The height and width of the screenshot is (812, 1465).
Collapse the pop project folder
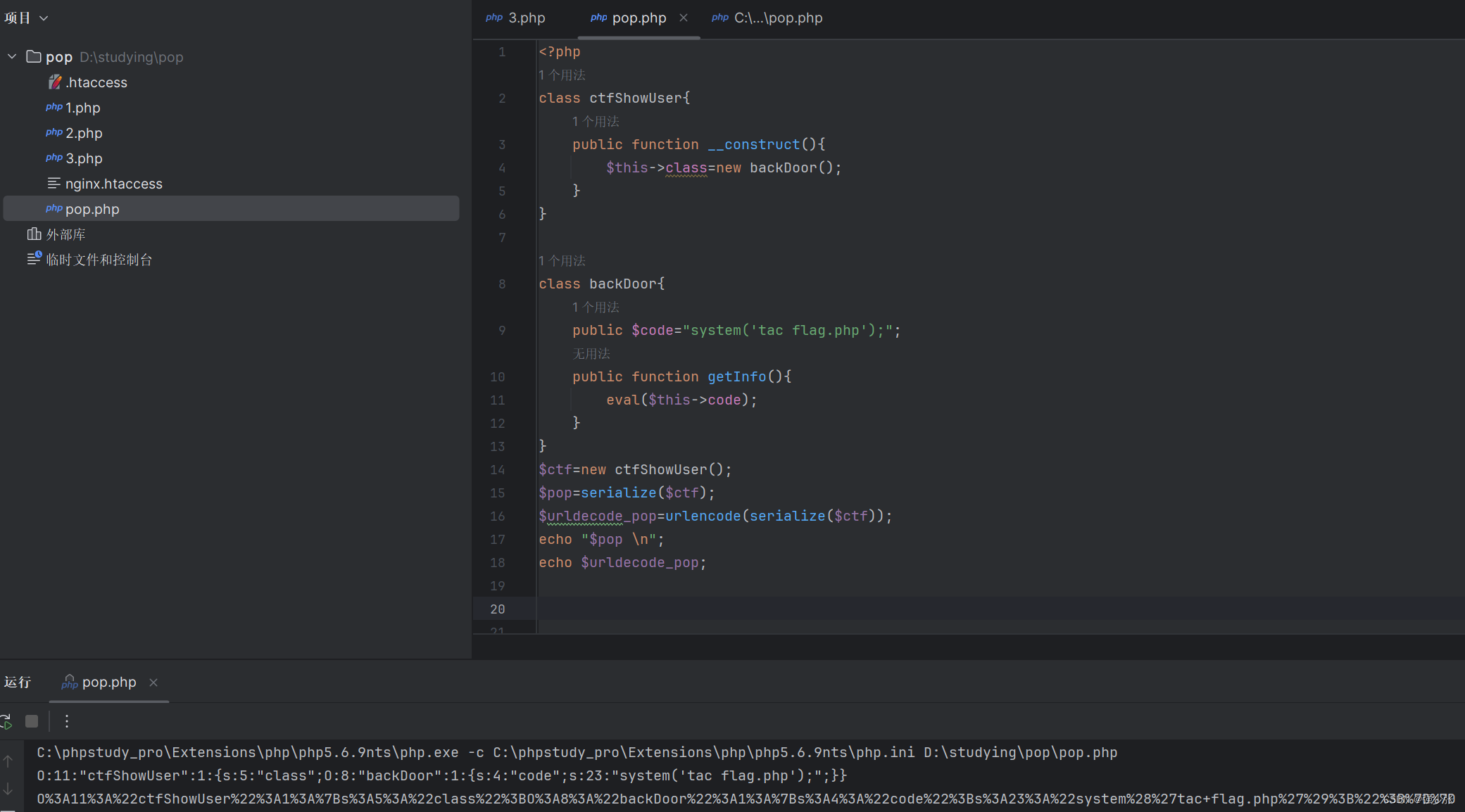12,56
